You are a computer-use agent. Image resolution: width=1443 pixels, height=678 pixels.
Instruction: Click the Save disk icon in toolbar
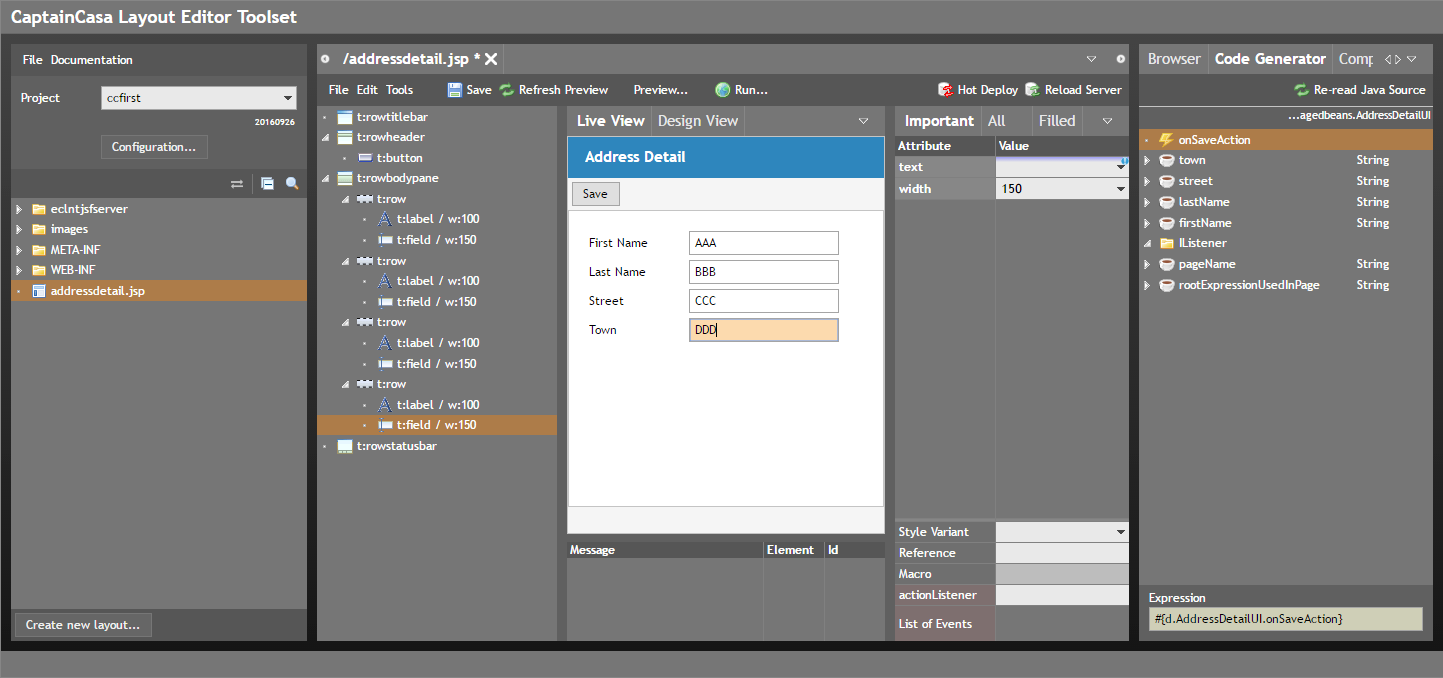[455, 90]
